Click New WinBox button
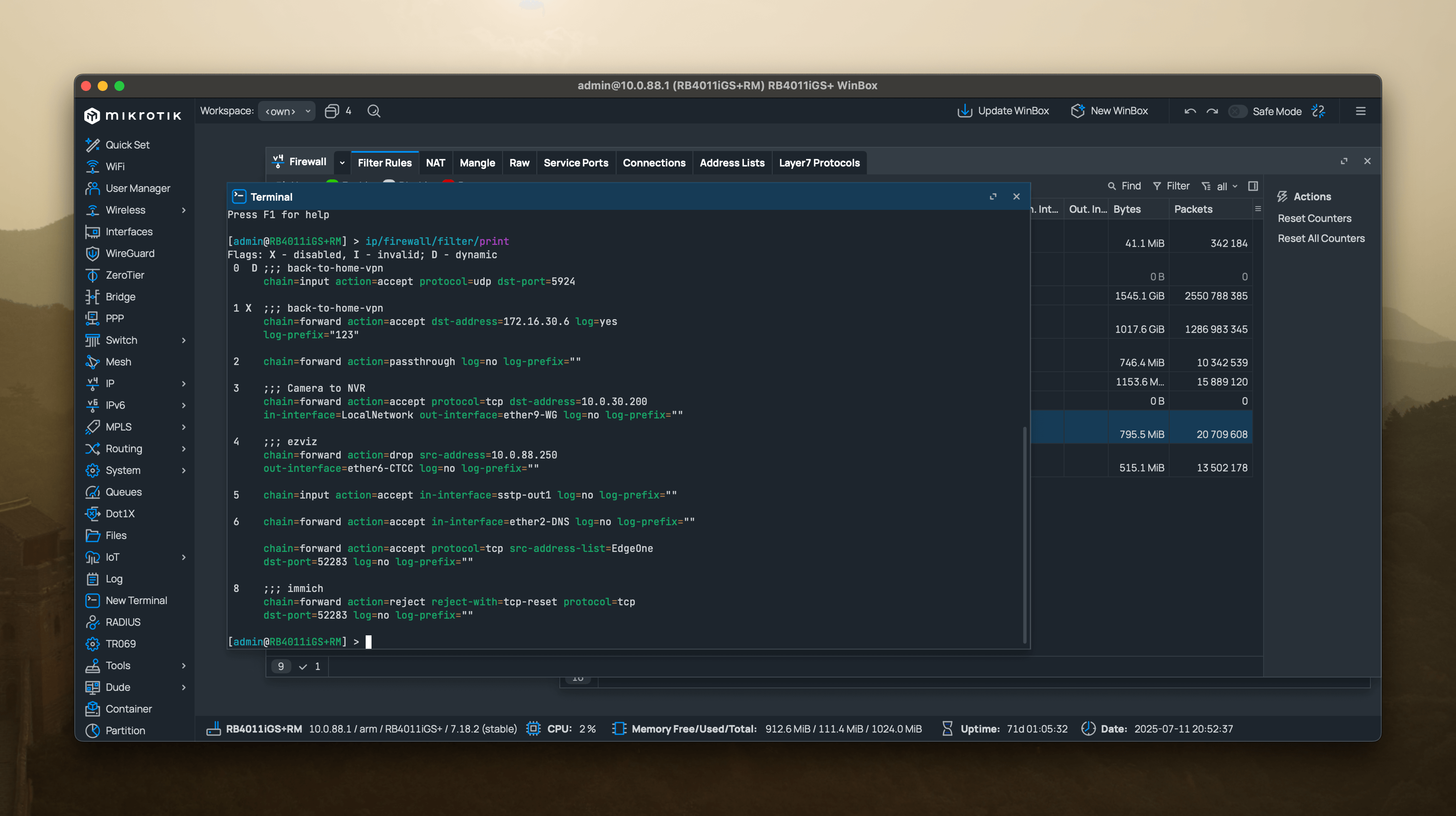Image resolution: width=1456 pixels, height=816 pixels. [1110, 111]
